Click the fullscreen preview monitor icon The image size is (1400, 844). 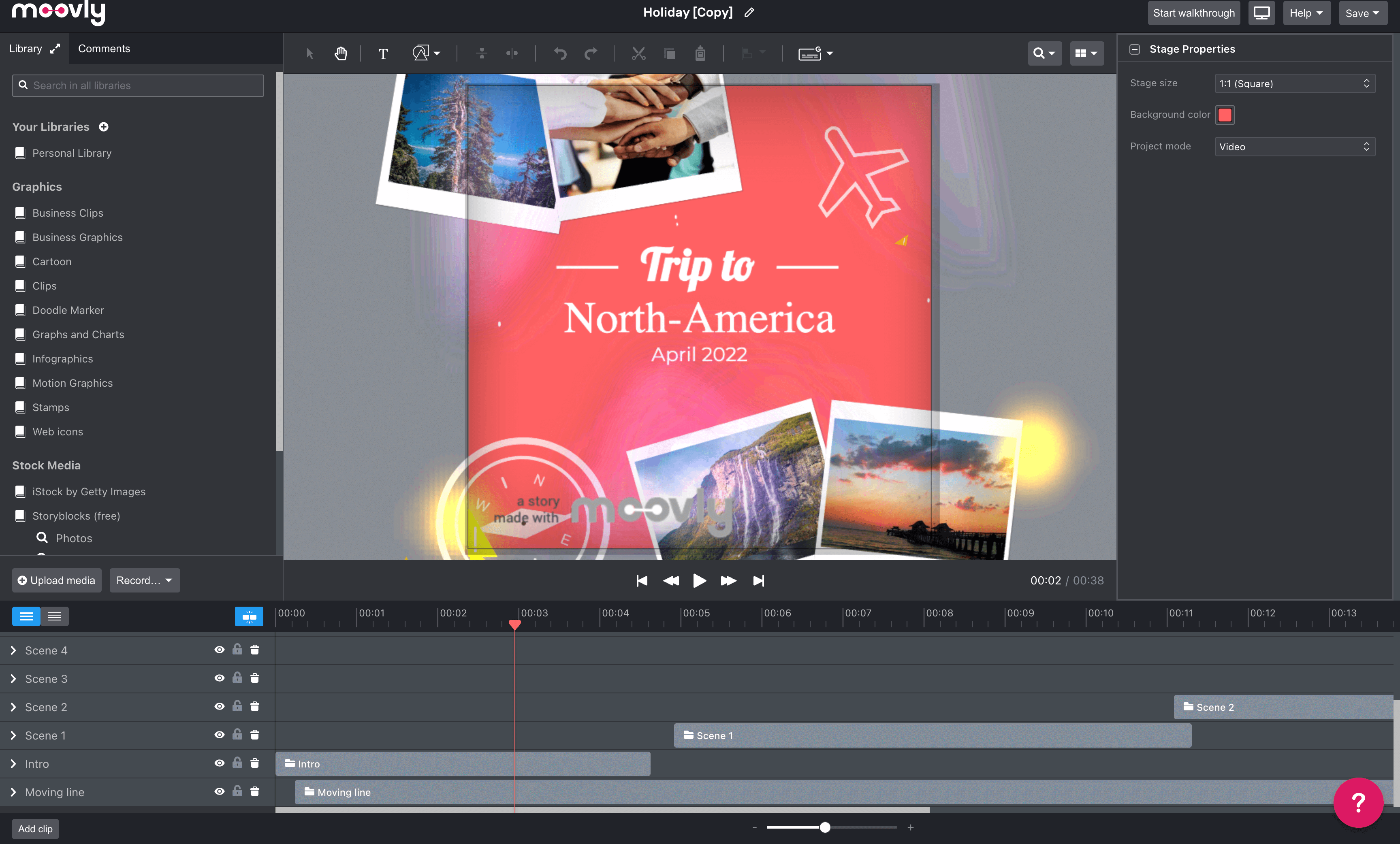pos(1261,13)
